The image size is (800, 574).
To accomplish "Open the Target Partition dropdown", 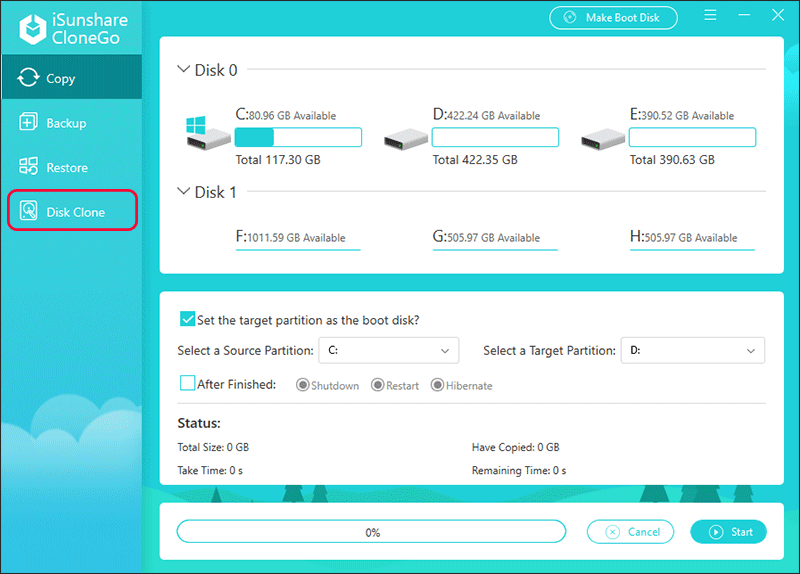I will tap(692, 351).
